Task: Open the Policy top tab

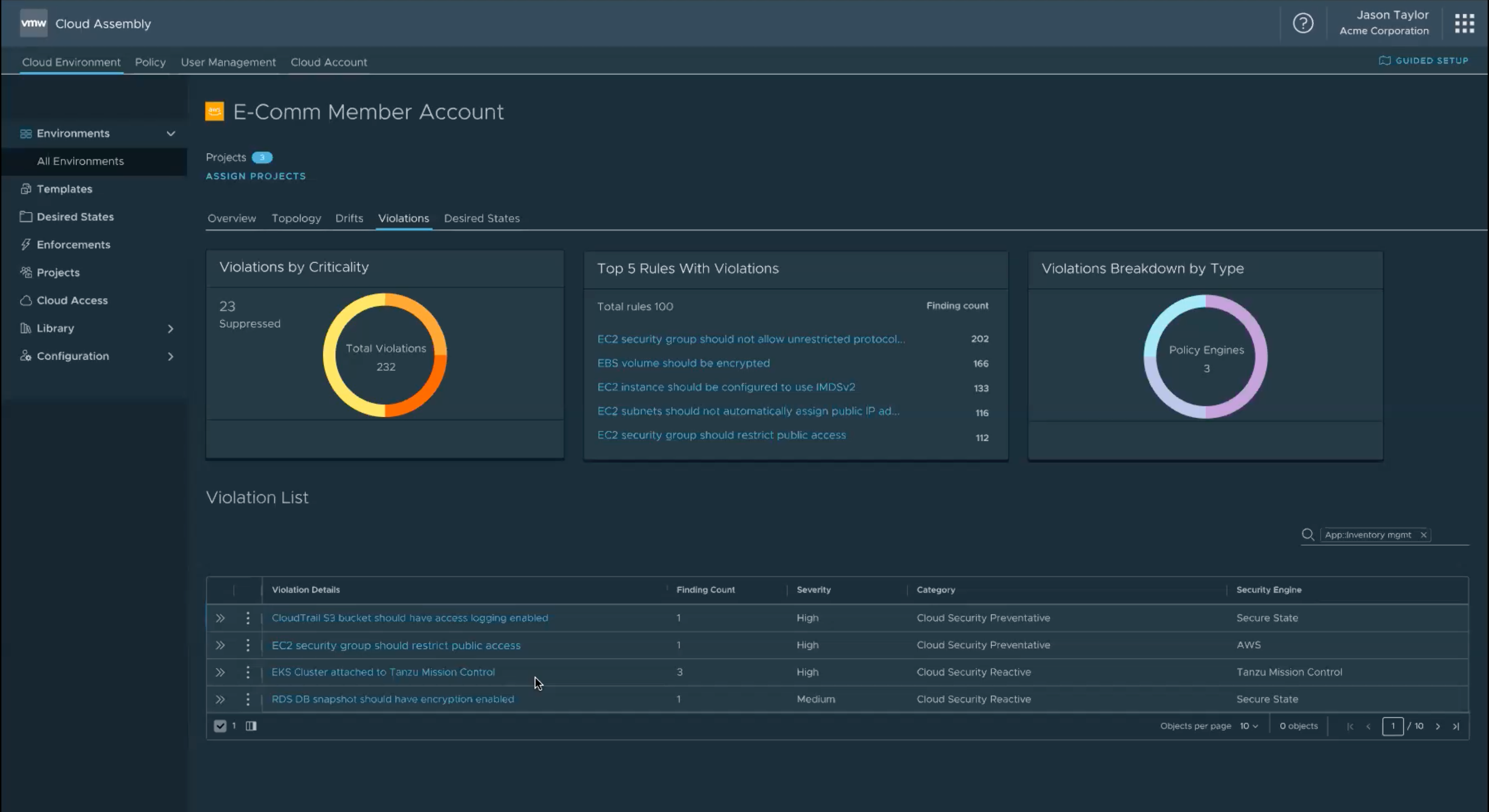Action: click(150, 62)
